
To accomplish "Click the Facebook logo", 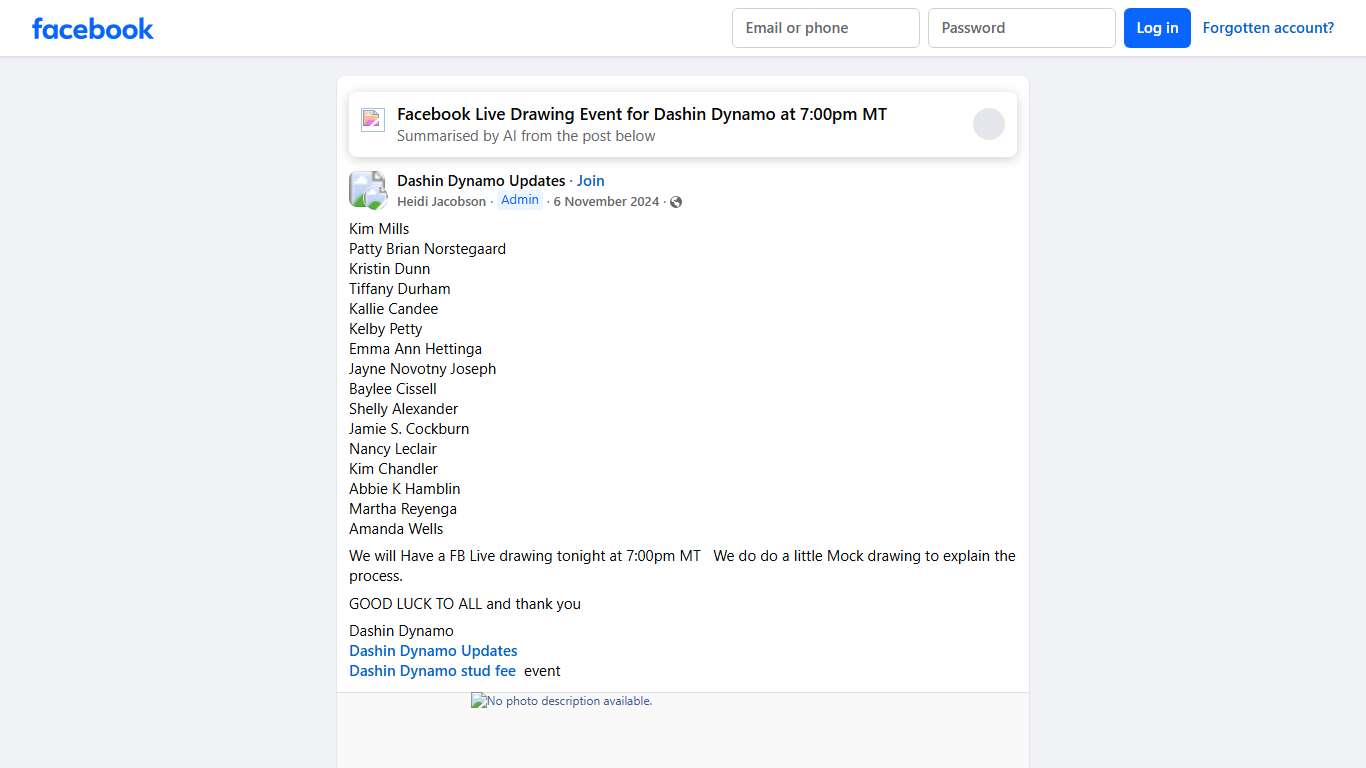I will [93, 28].
